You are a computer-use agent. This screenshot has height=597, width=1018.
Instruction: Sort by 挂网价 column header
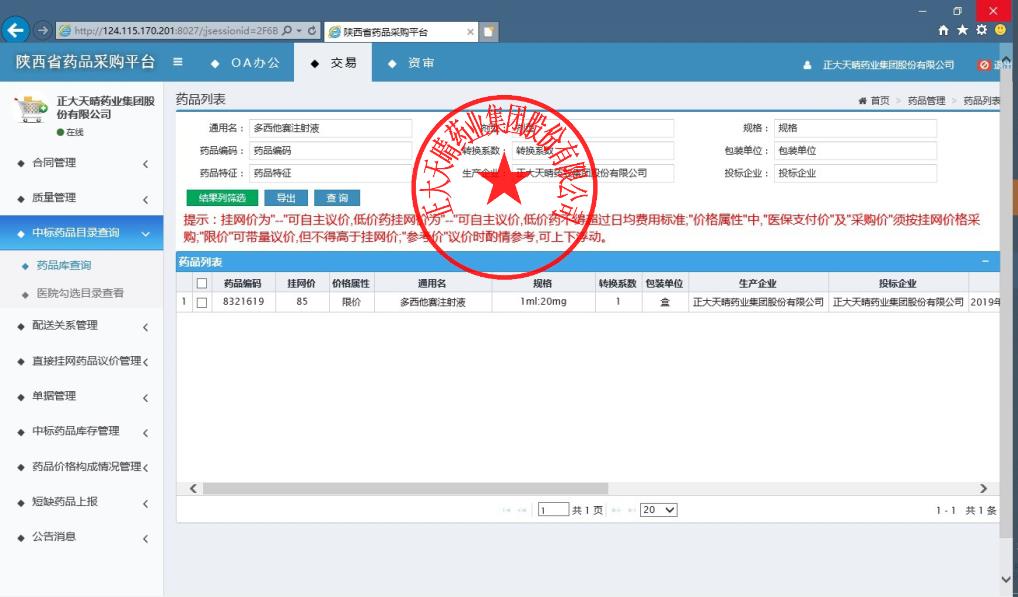pyautogui.click(x=302, y=284)
